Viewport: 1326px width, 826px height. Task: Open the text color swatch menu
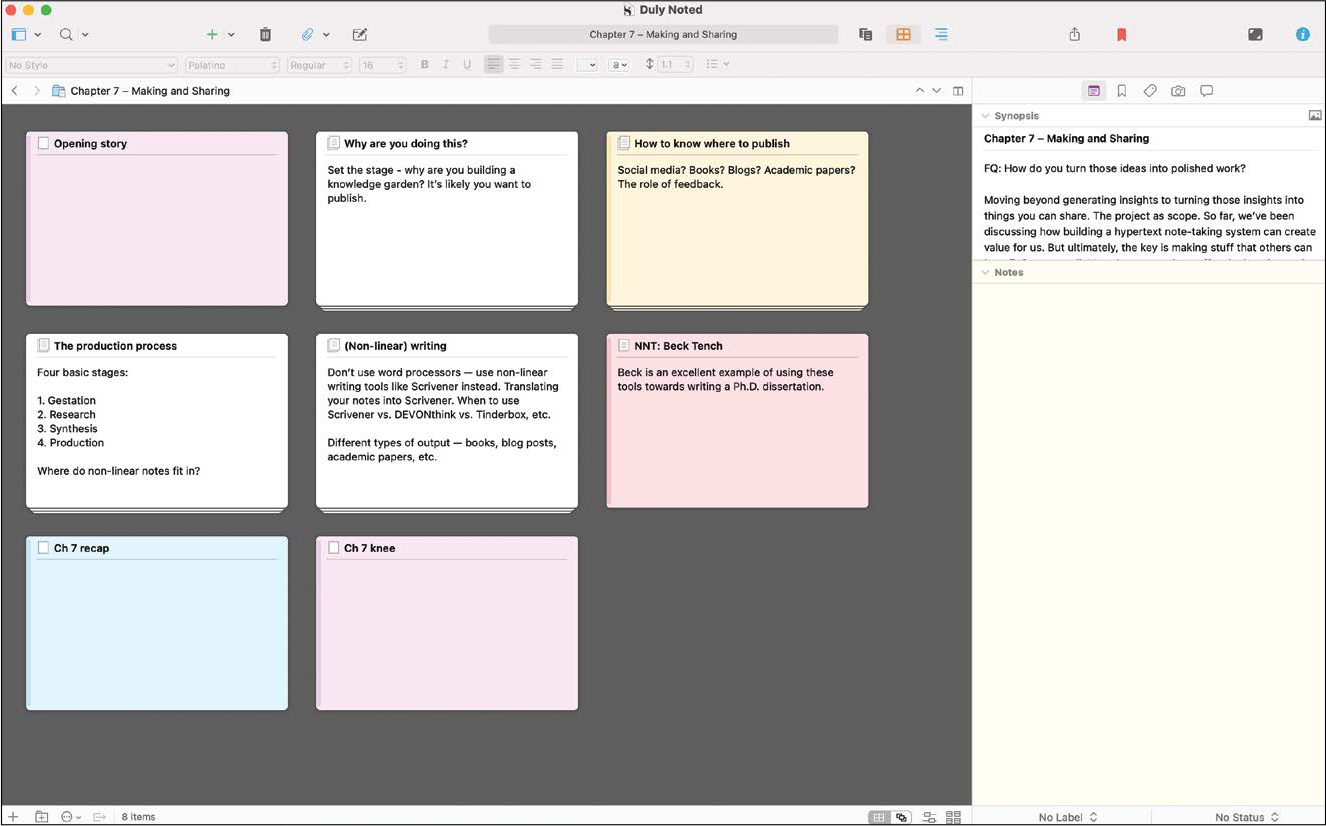tap(618, 64)
